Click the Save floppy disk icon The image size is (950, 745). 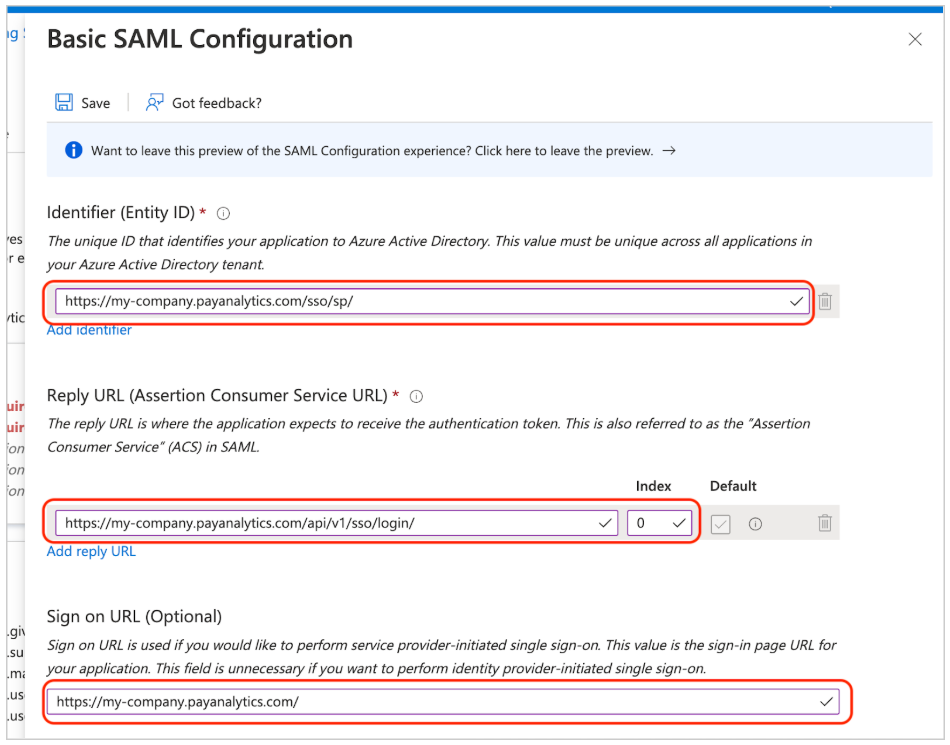64,103
